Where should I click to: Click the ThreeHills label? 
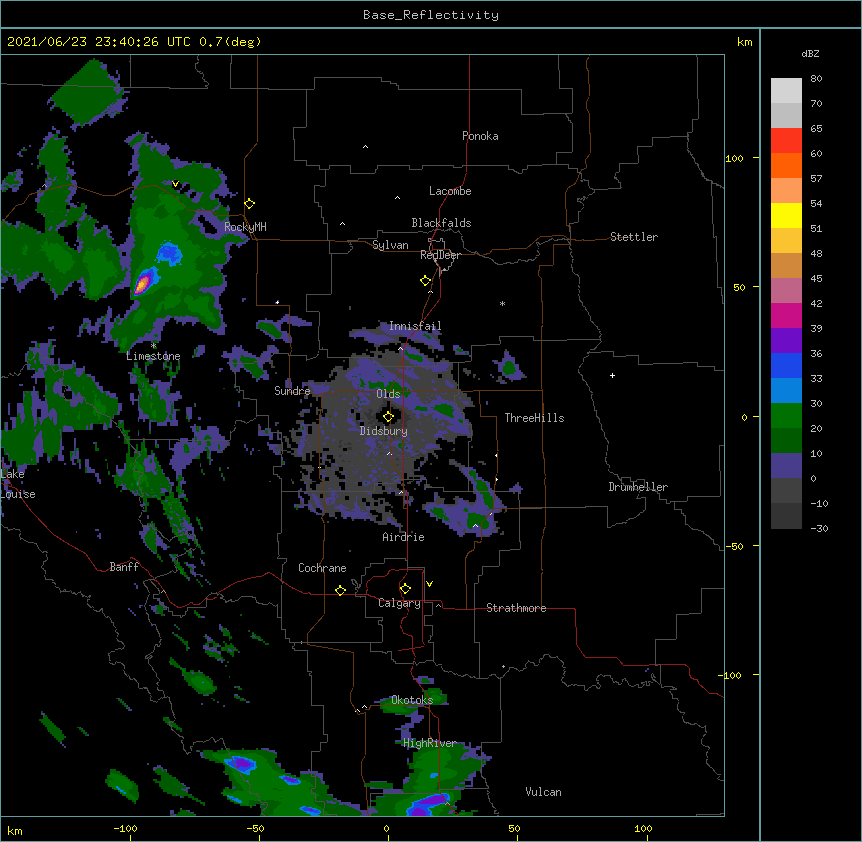(x=534, y=418)
